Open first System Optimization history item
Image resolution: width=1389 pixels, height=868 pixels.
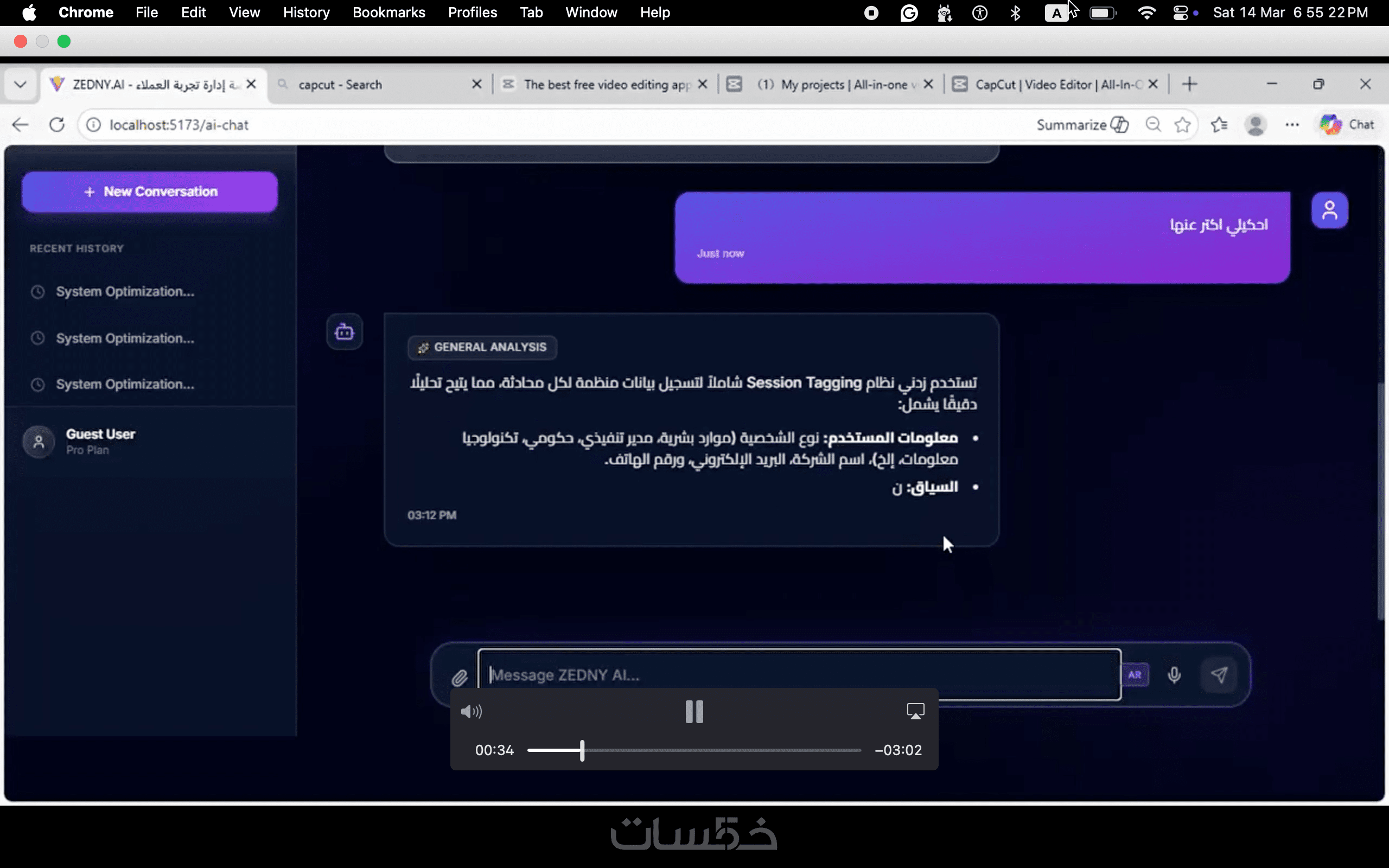125,292
